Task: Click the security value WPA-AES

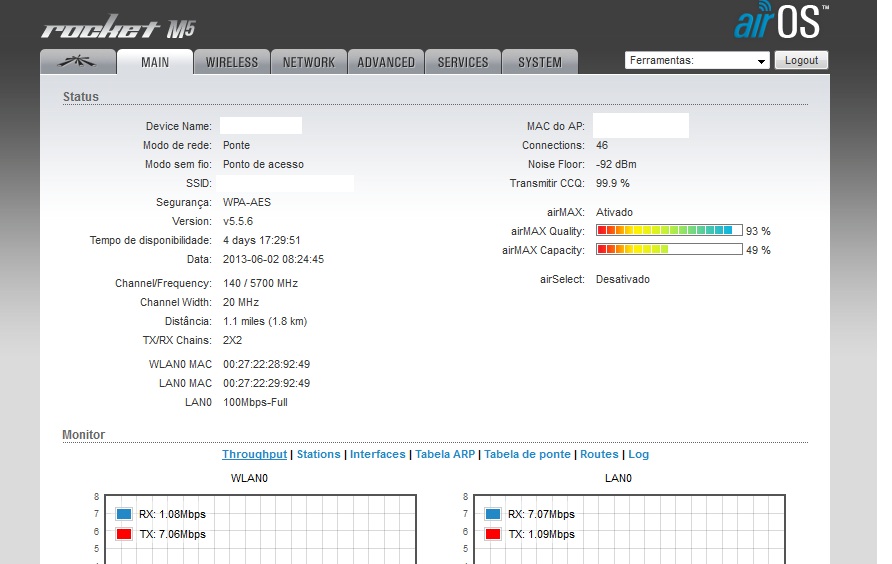Action: click(x=247, y=203)
